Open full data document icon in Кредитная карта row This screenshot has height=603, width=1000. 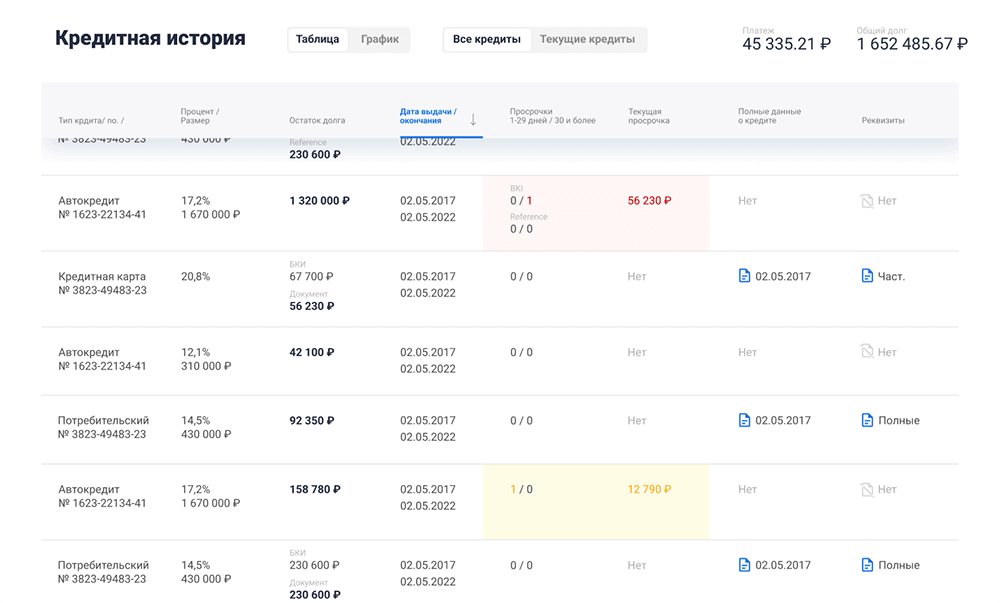point(744,276)
